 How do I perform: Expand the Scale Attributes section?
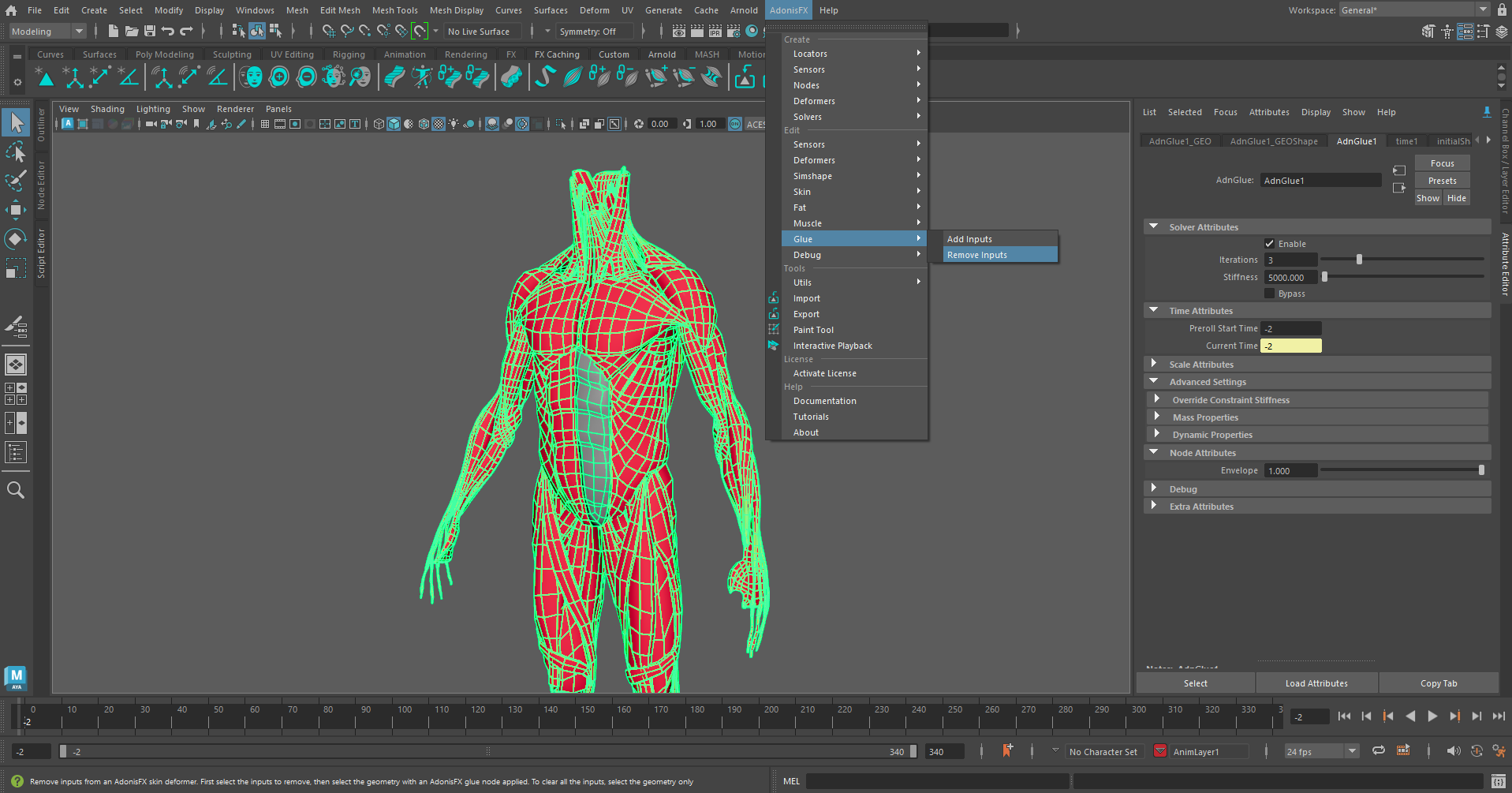[x=1154, y=364]
